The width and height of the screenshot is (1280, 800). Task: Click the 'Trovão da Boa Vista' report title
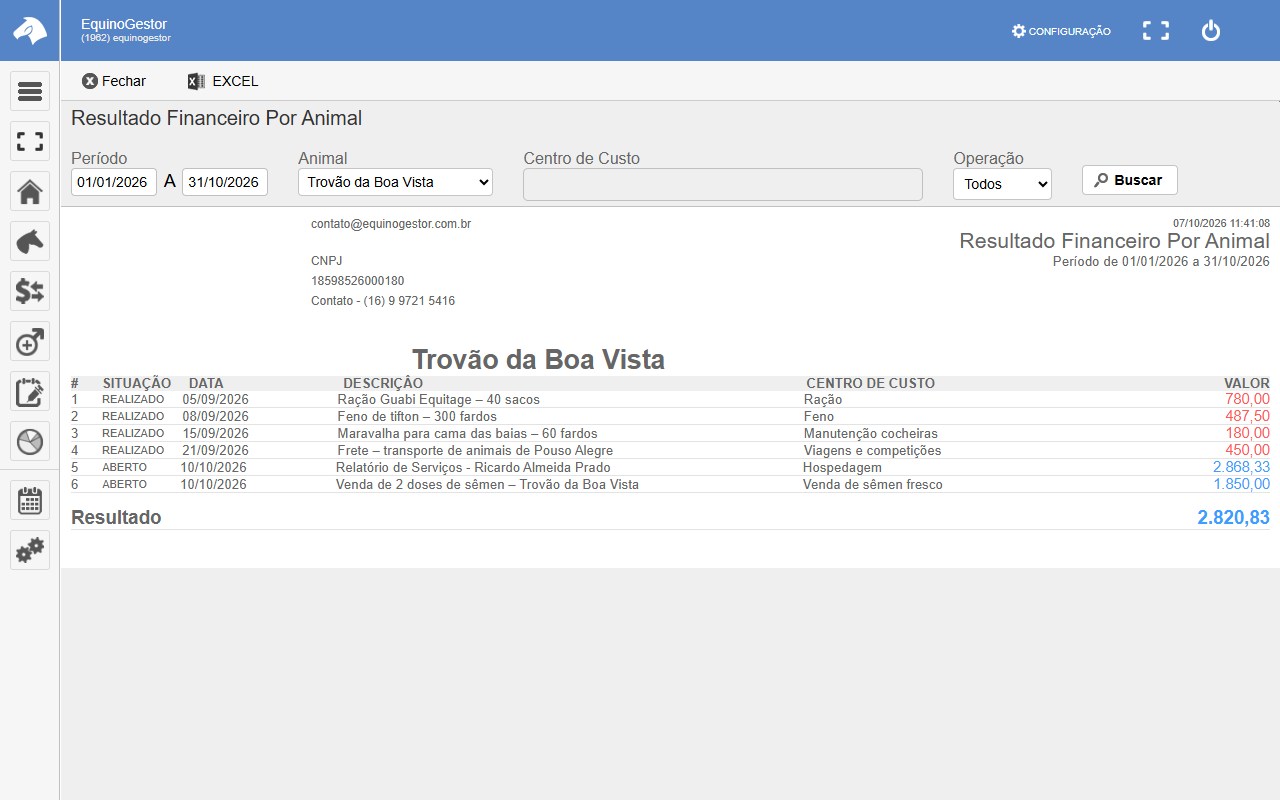(538, 359)
